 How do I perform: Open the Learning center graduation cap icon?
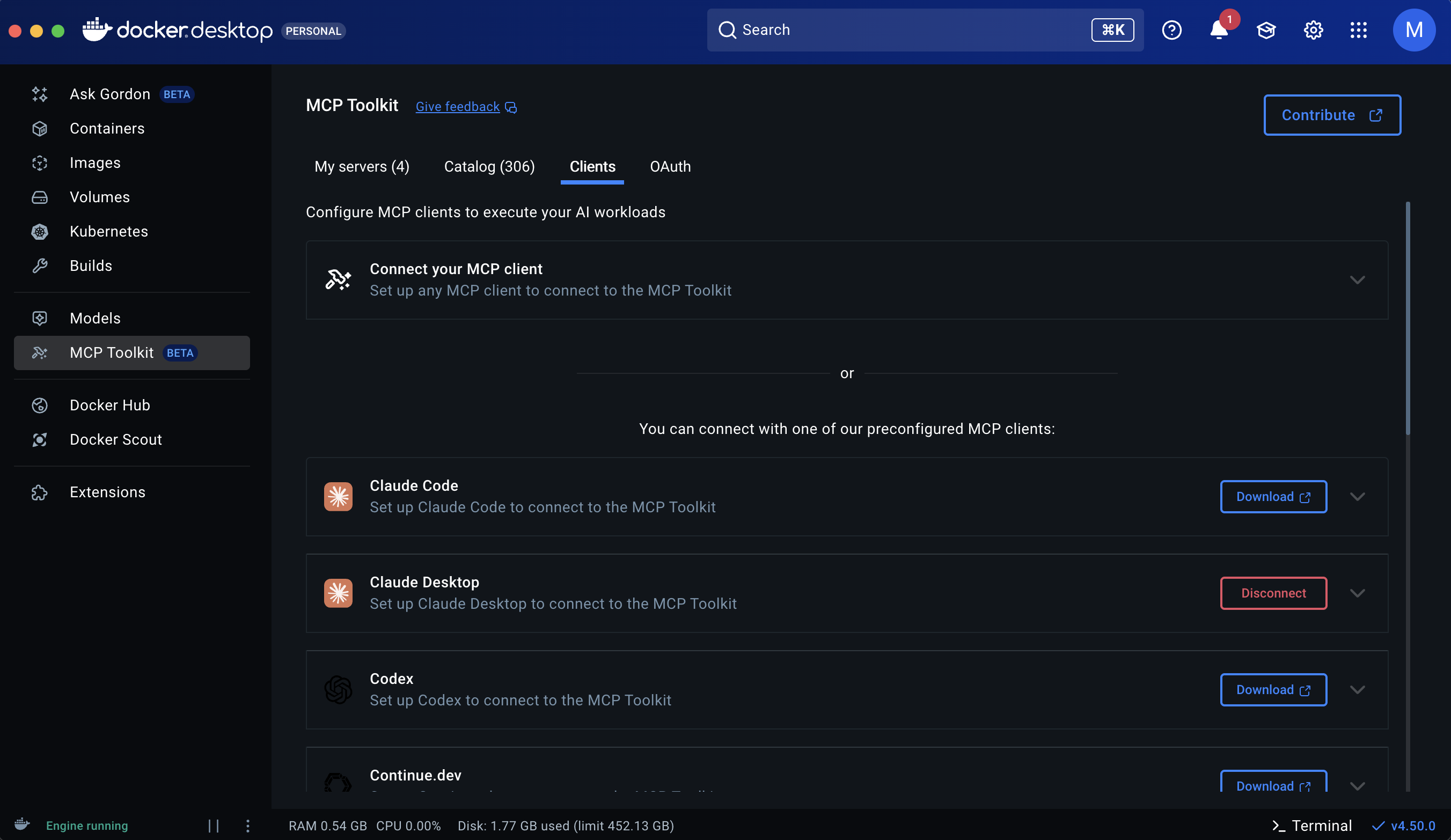[x=1265, y=30]
